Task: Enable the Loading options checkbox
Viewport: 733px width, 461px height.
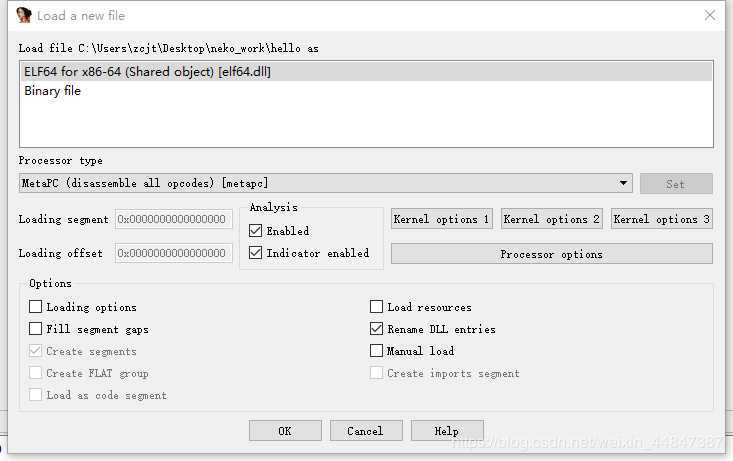Action: [x=36, y=307]
